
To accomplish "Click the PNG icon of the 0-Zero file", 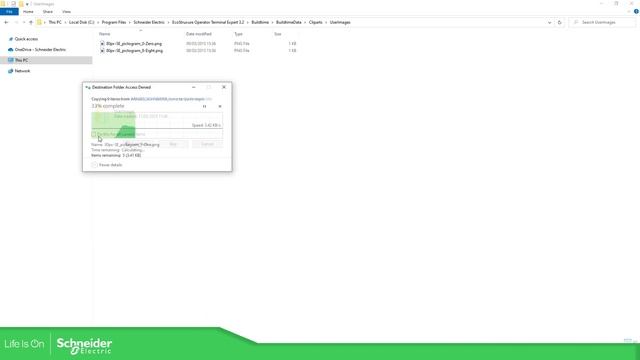I will (102, 44).
